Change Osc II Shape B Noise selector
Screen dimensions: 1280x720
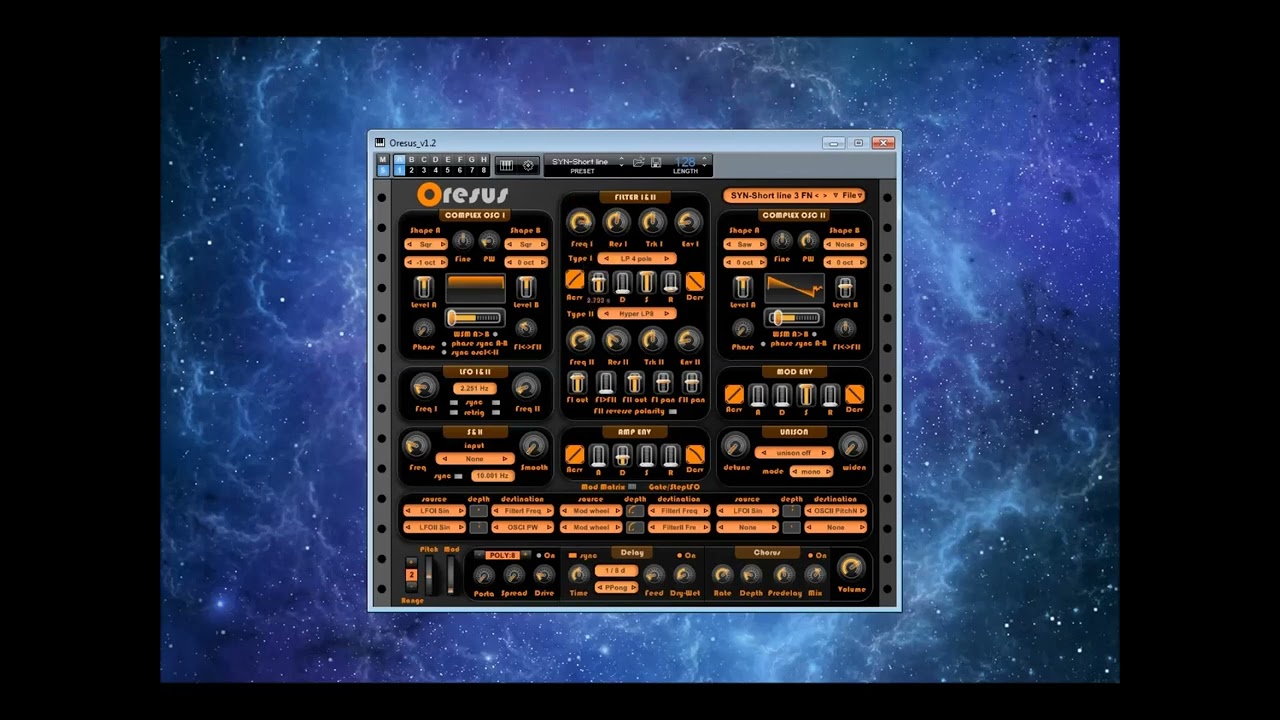[845, 244]
